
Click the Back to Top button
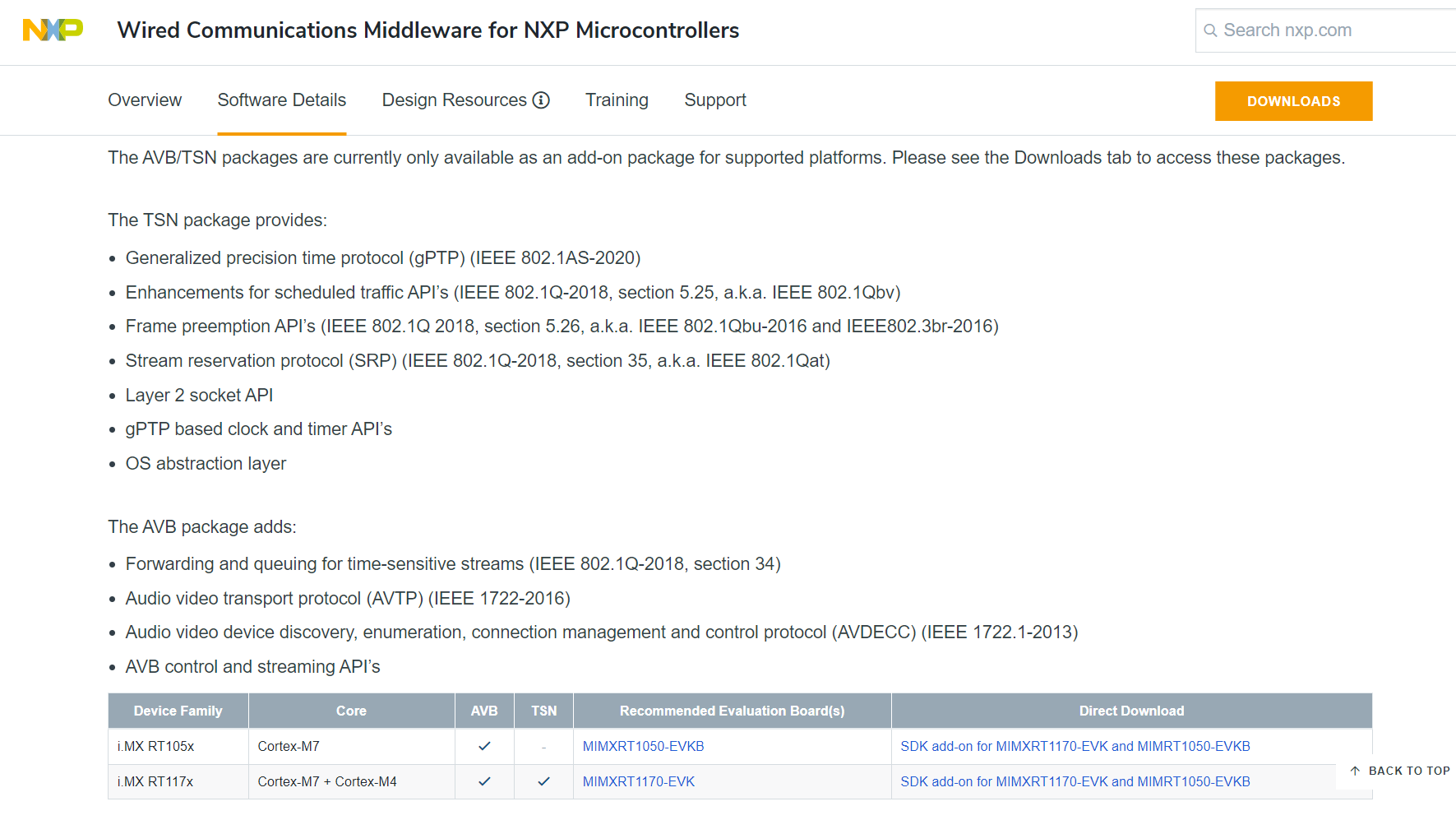1408,771
